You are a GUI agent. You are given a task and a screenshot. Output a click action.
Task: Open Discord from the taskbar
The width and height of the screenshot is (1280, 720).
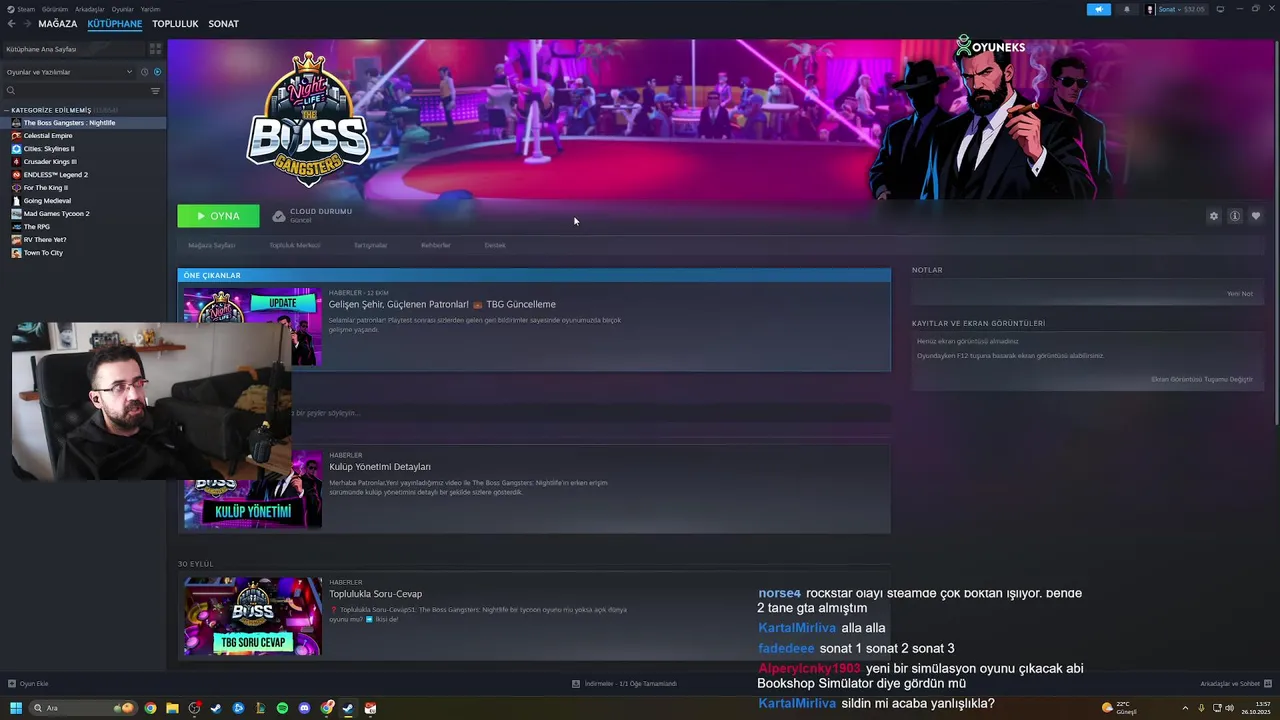click(x=304, y=708)
